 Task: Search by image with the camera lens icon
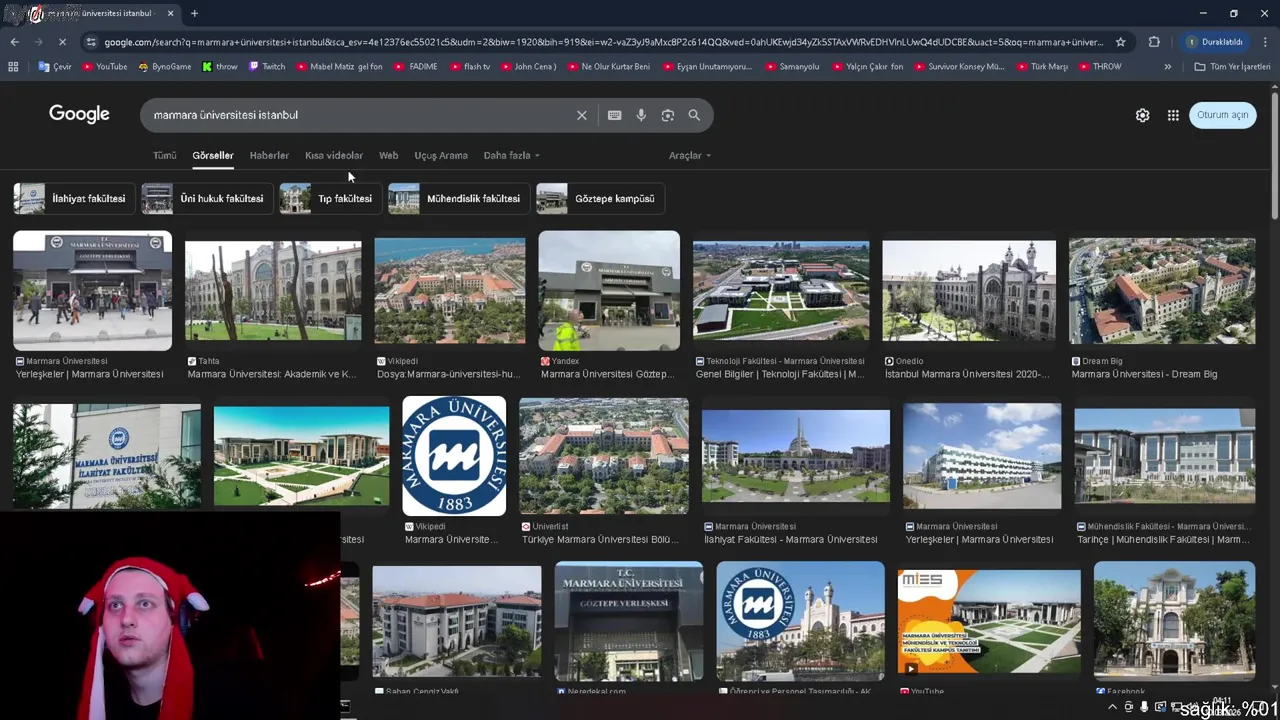coord(668,115)
